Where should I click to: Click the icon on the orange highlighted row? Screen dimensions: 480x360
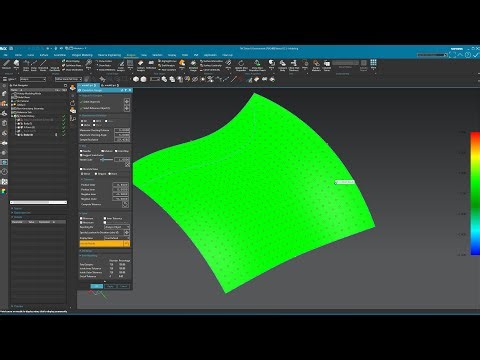tap(126, 244)
